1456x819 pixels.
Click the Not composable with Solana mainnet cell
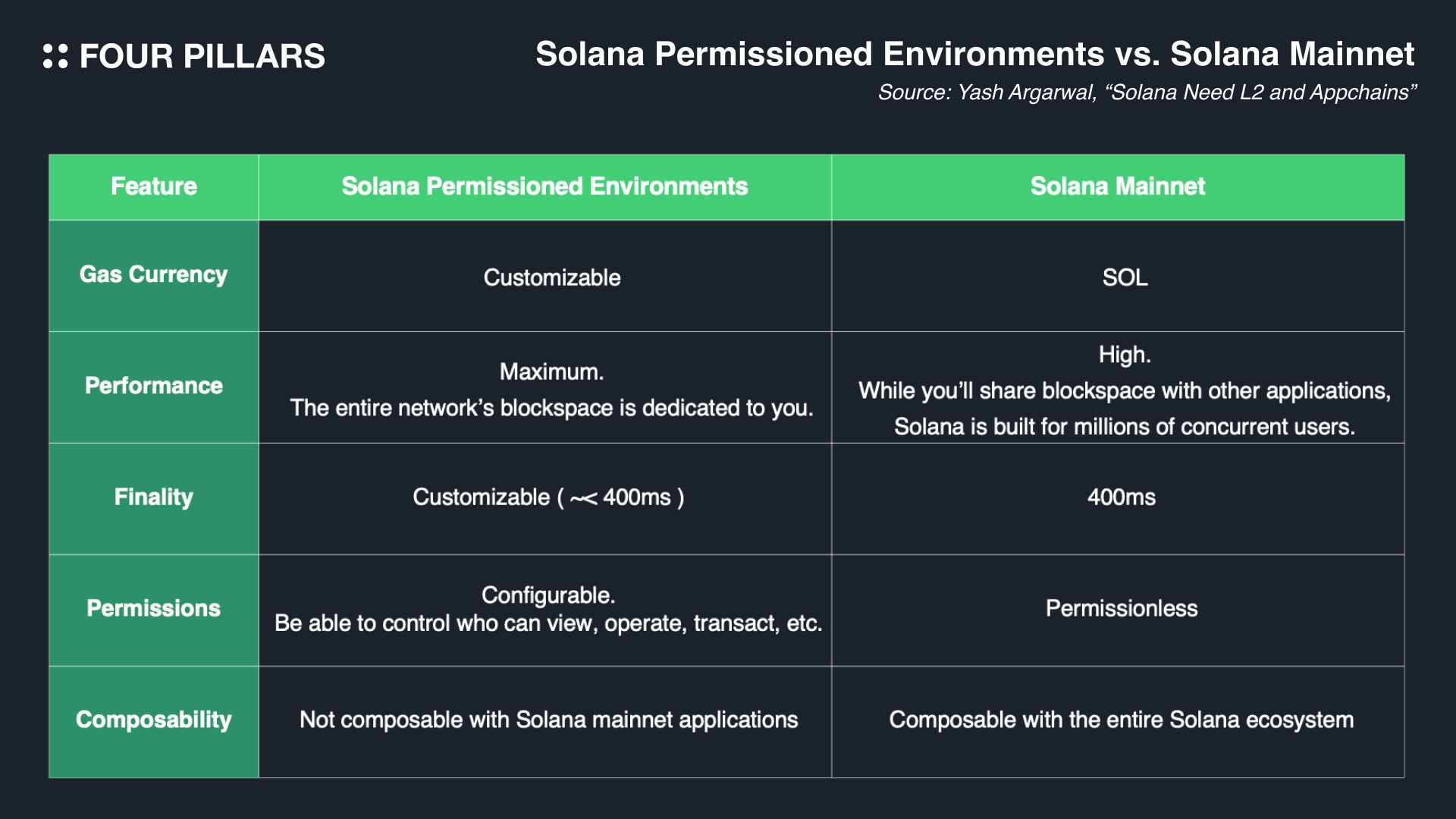[548, 720]
